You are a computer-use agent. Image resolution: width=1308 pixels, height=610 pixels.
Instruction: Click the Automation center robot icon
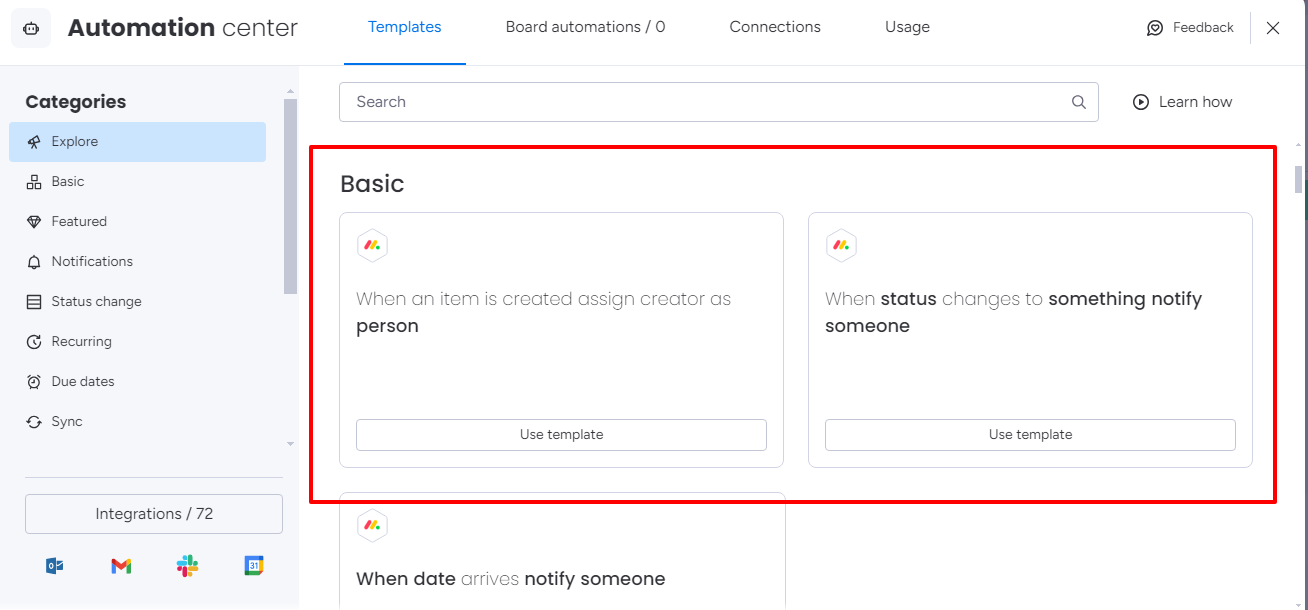tap(31, 28)
